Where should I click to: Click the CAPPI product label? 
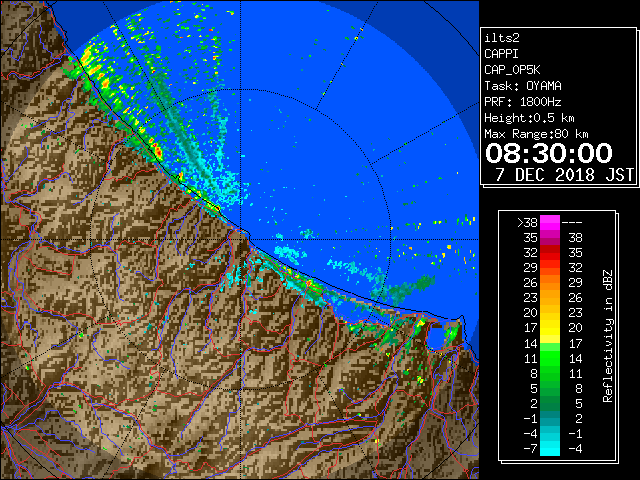501,54
